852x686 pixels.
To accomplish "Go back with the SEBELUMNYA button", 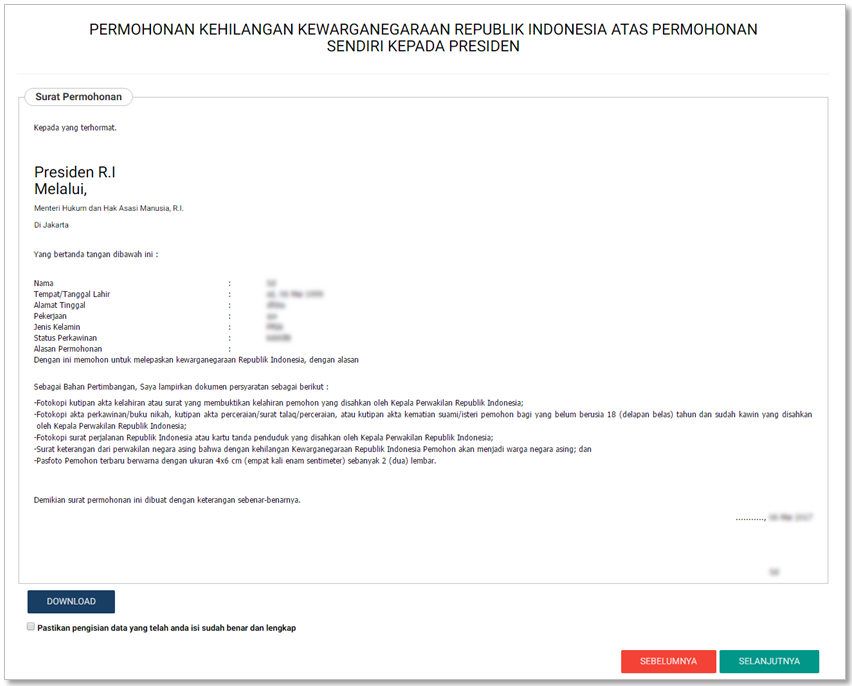I will pyautogui.click(x=668, y=661).
